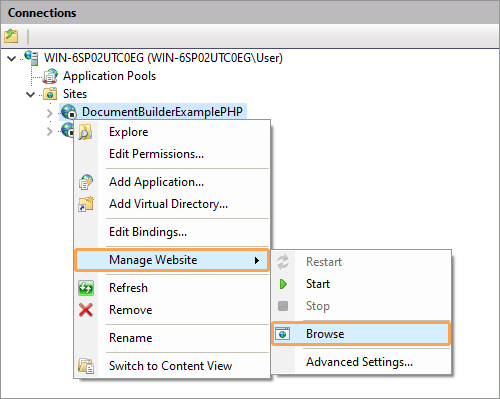Expand the second site under Sites

(50, 131)
